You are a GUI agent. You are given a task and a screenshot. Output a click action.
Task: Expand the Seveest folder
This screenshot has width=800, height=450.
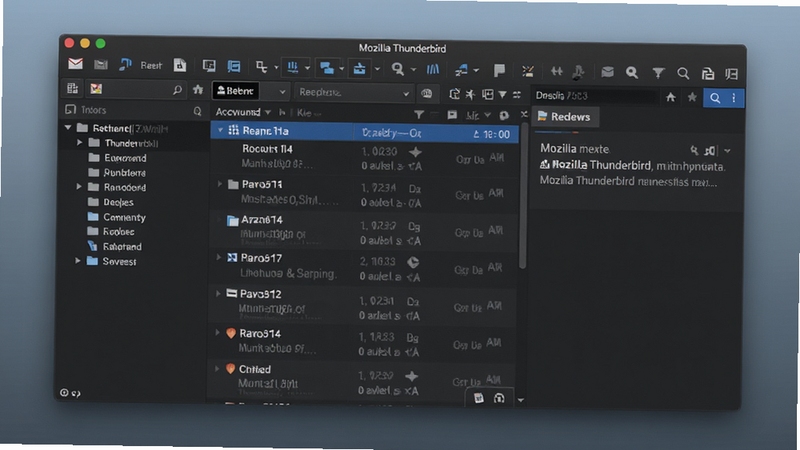[x=78, y=261]
